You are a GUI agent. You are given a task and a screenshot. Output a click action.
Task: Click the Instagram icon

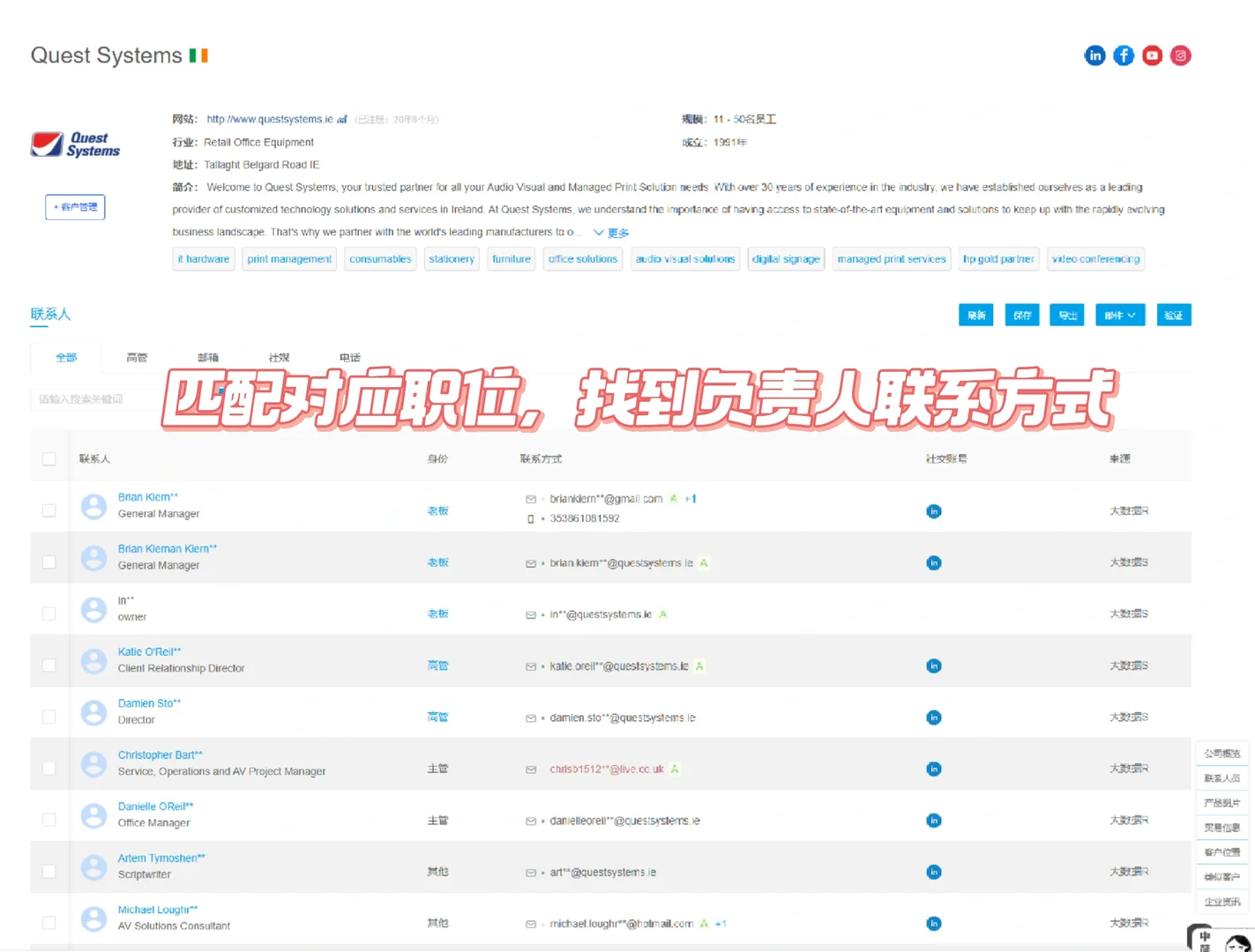(1180, 55)
